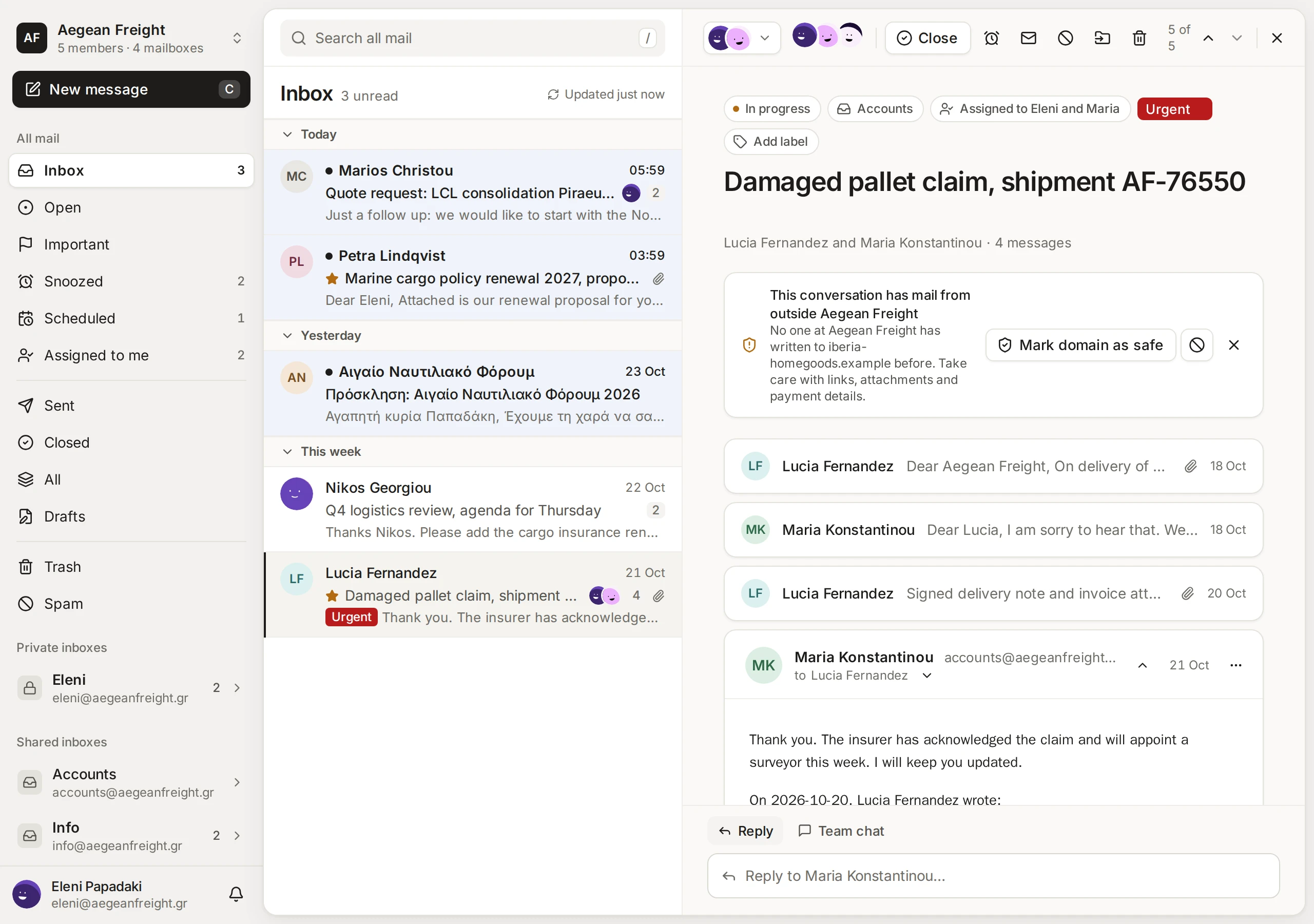Go to the Drafts folder
The height and width of the screenshot is (924, 1314).
[x=131, y=516]
